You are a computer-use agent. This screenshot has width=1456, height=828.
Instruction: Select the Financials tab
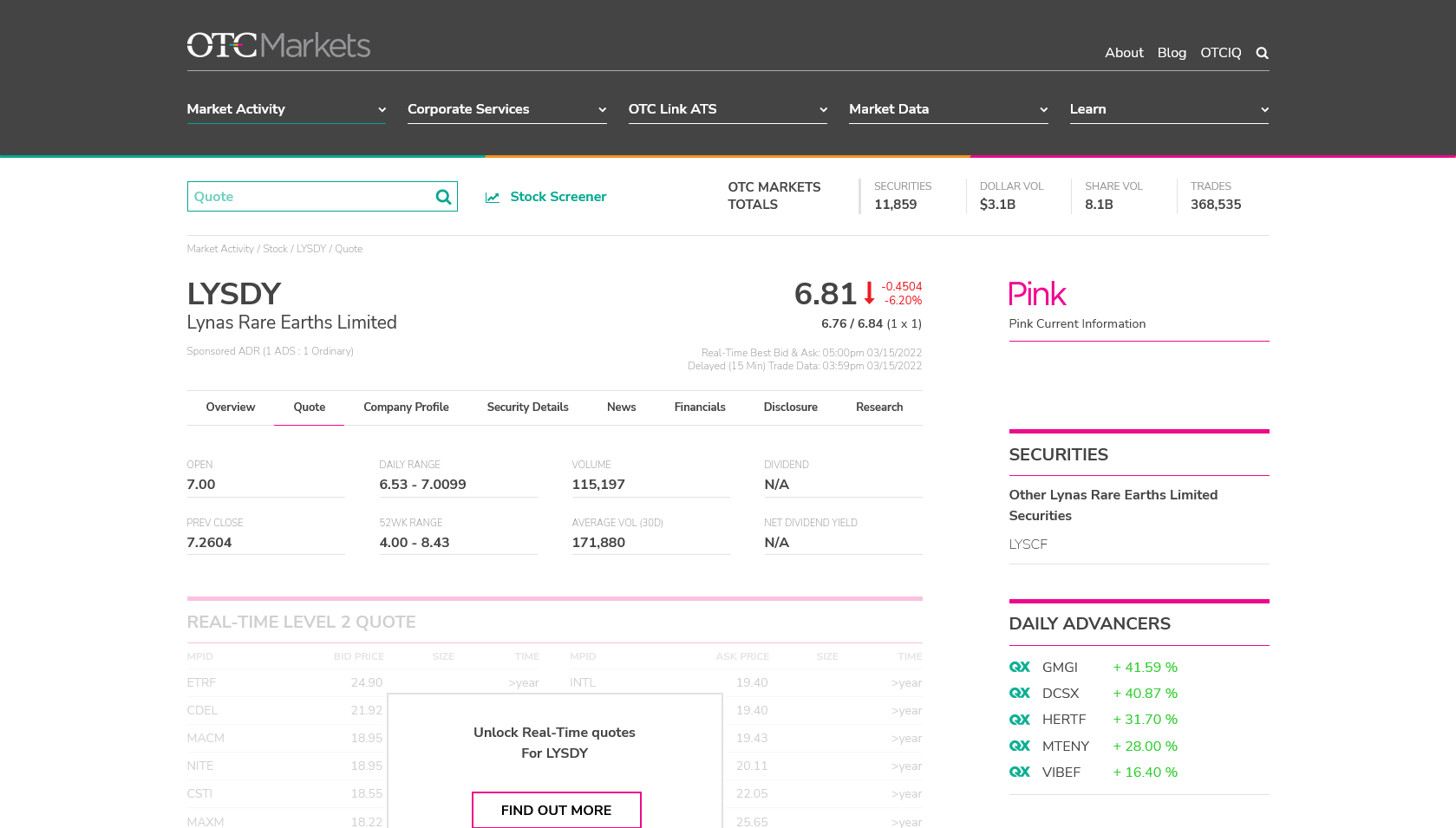coord(700,407)
